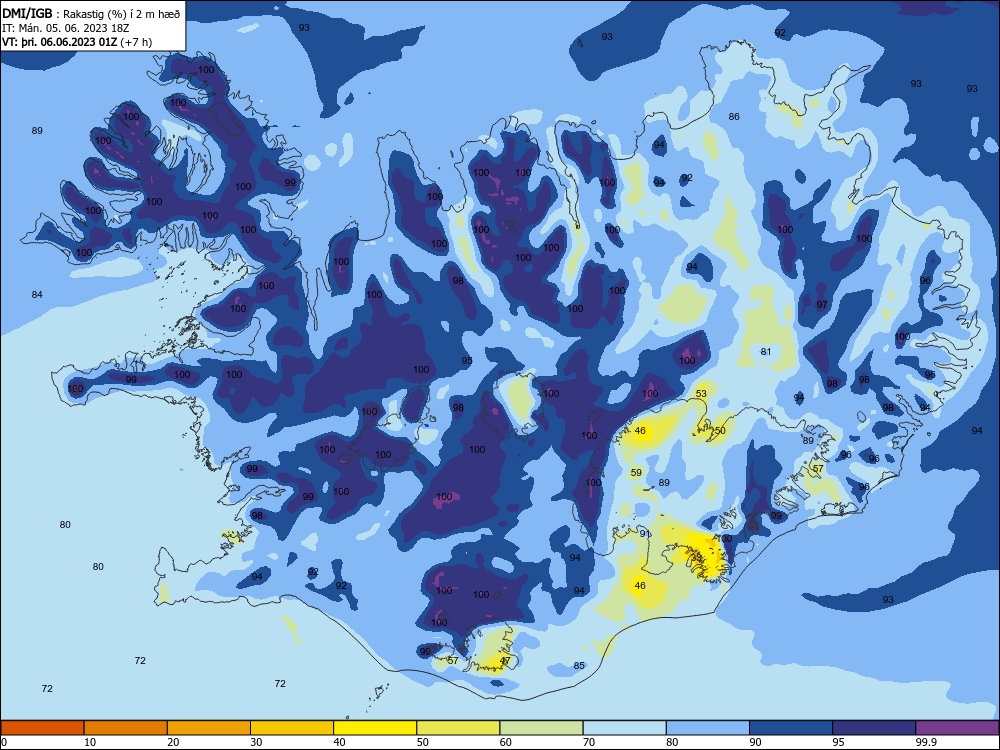Pick the yellow-green 60–70 legend swatch

coord(541,728)
